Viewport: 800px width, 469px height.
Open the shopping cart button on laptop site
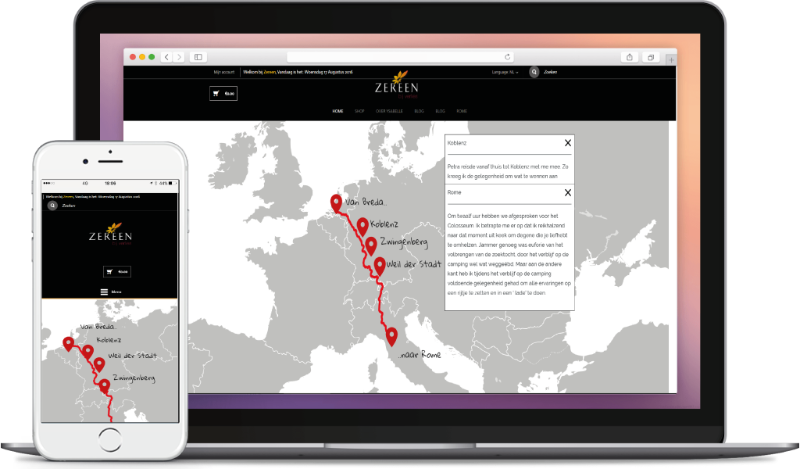pyautogui.click(x=223, y=93)
